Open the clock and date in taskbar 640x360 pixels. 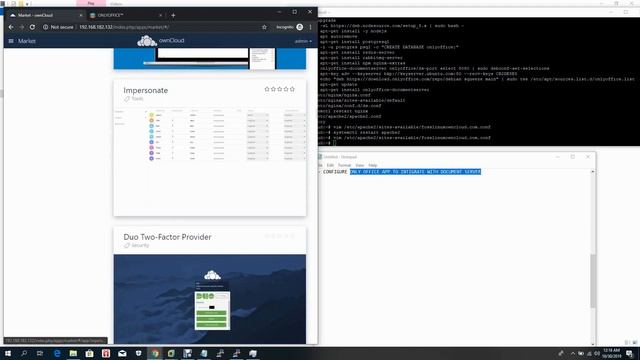tap(611, 353)
